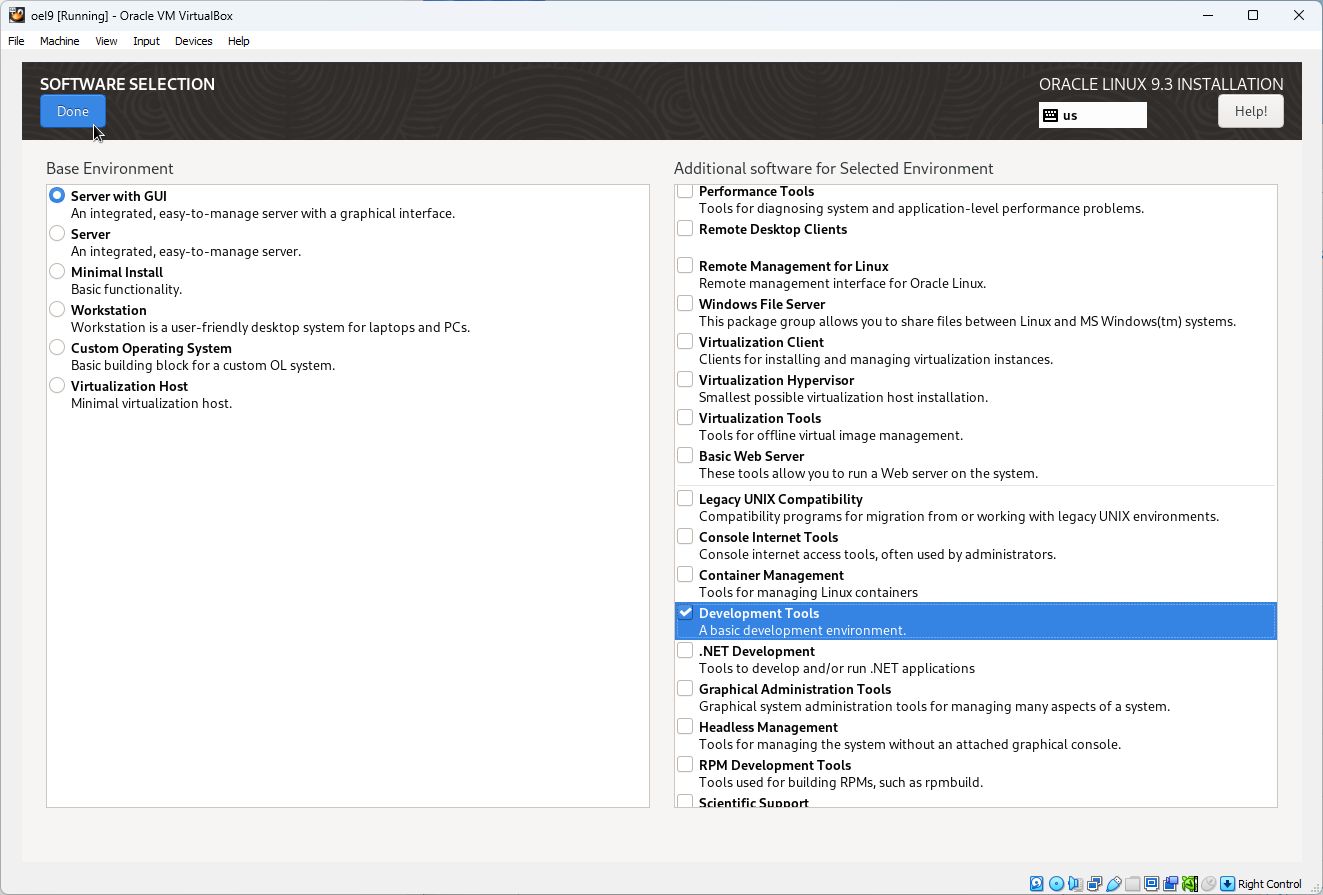Tick the Legacy UNIX Compatibility checkbox
The width and height of the screenshot is (1323, 895).
685,498
